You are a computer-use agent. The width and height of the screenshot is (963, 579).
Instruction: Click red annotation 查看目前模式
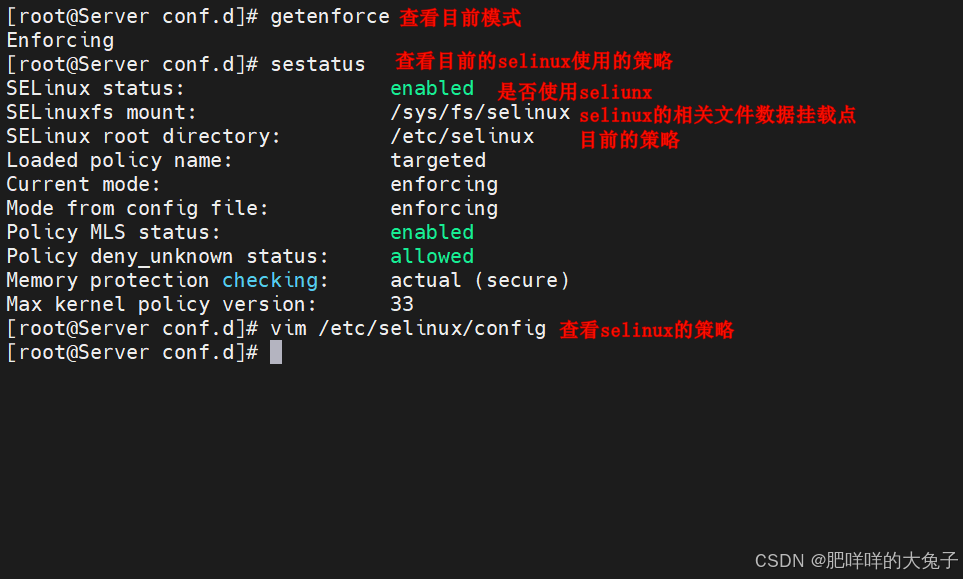click(x=460, y=18)
